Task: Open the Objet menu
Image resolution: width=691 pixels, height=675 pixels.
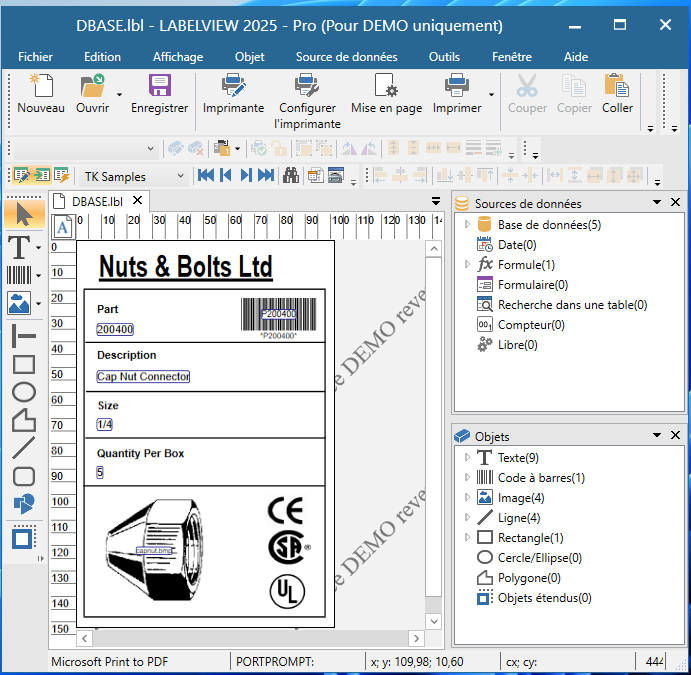Action: (249, 57)
